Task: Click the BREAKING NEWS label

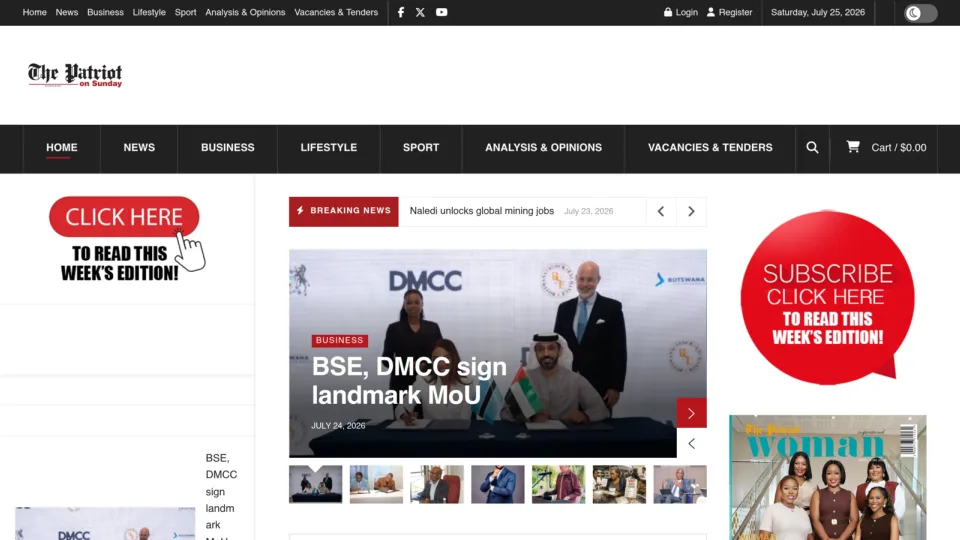Action: tap(343, 211)
